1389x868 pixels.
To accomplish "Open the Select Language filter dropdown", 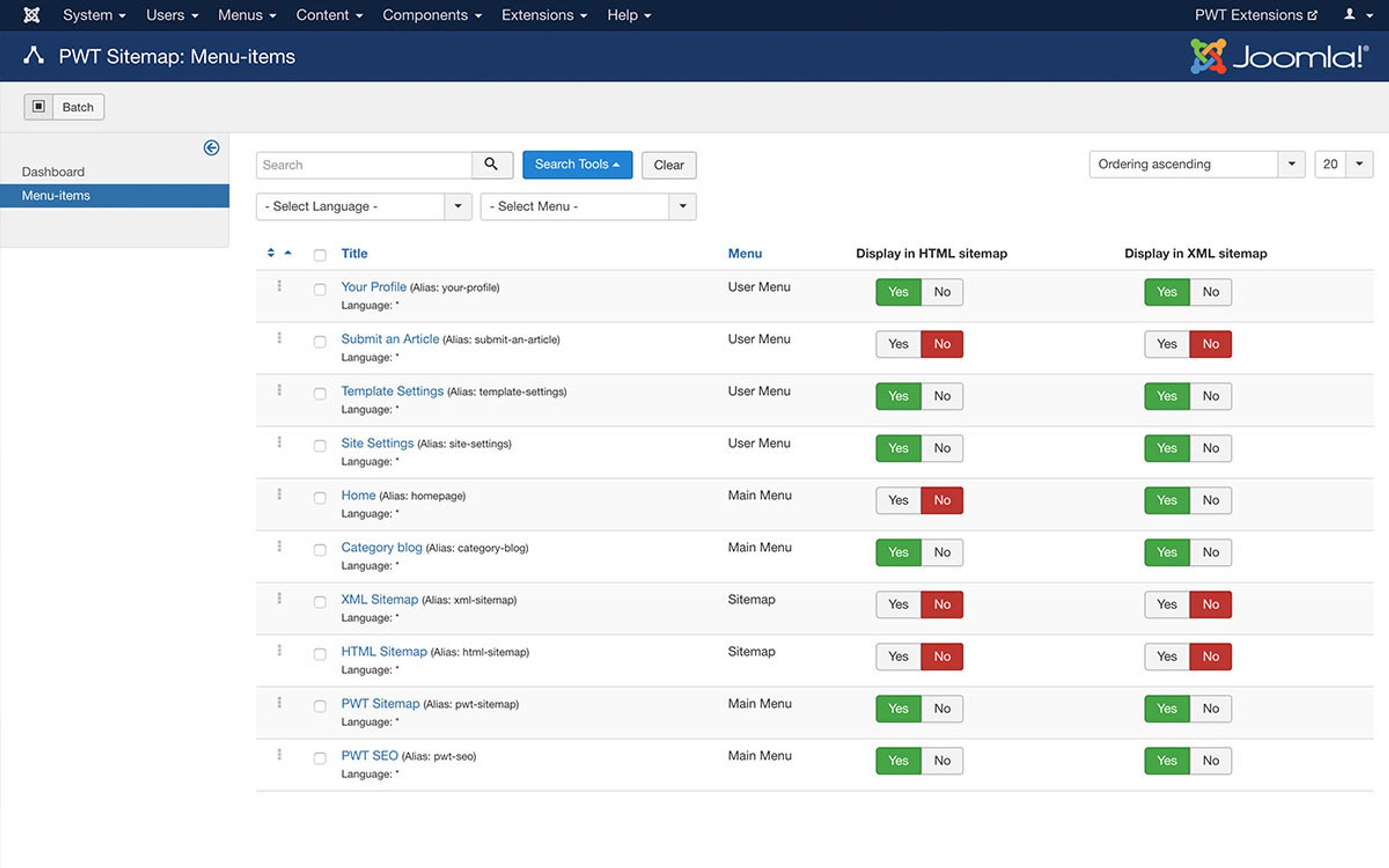I will pos(364,207).
